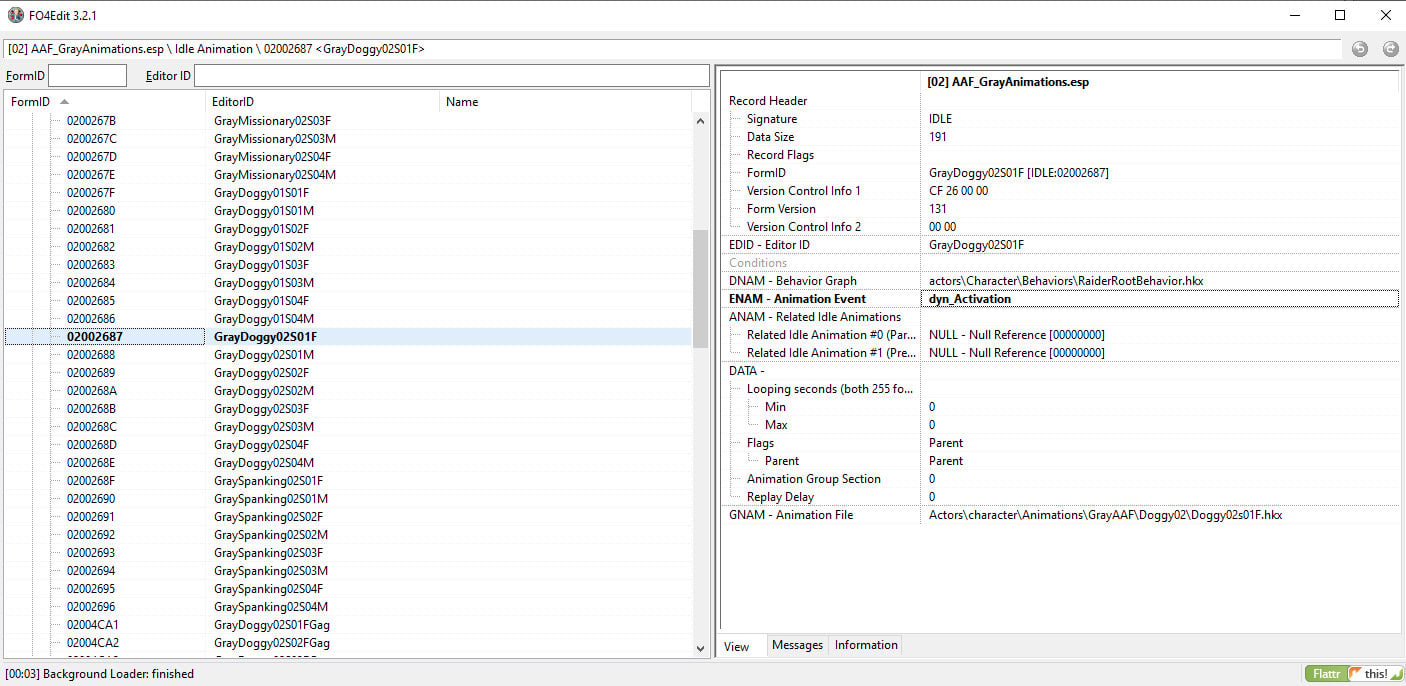This screenshot has height=686, width=1406.
Task: Select the Record Flags row
Action: (1061, 155)
